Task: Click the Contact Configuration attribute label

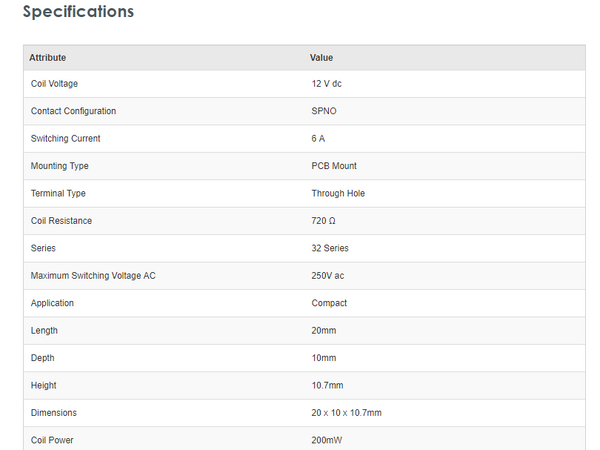Action: coord(73,111)
